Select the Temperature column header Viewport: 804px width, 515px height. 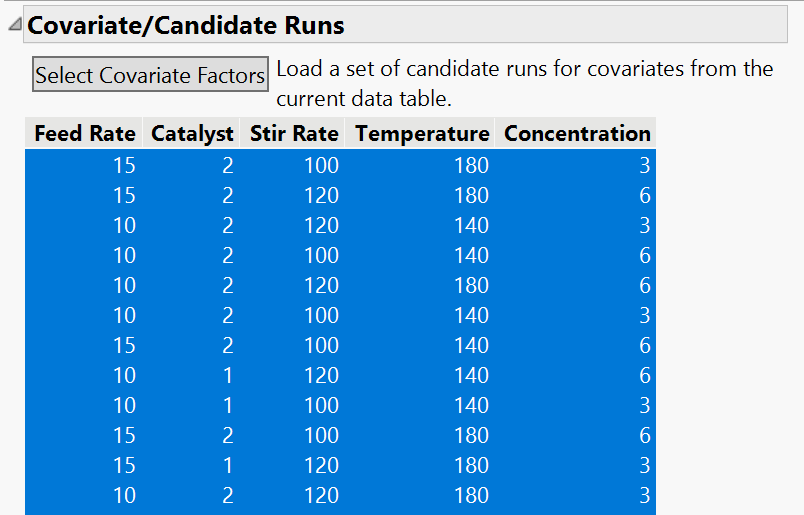(x=422, y=133)
